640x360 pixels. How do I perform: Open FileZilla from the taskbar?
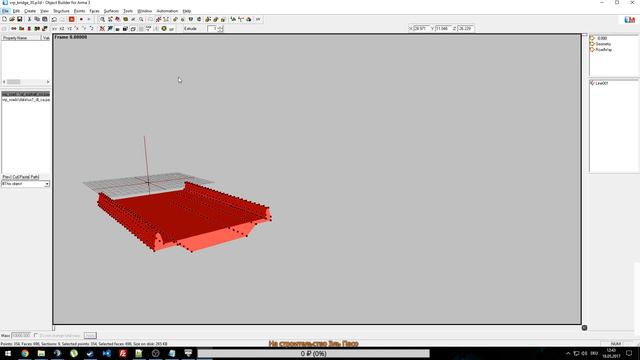coord(122,353)
